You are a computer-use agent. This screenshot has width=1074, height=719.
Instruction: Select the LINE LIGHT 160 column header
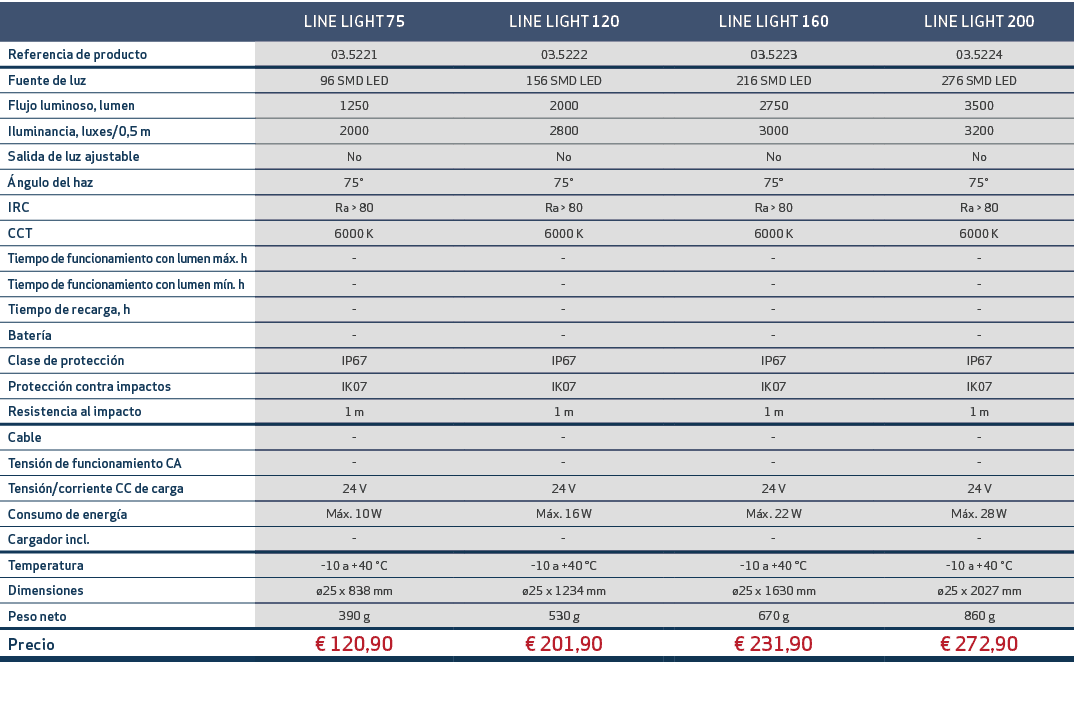[x=773, y=21]
